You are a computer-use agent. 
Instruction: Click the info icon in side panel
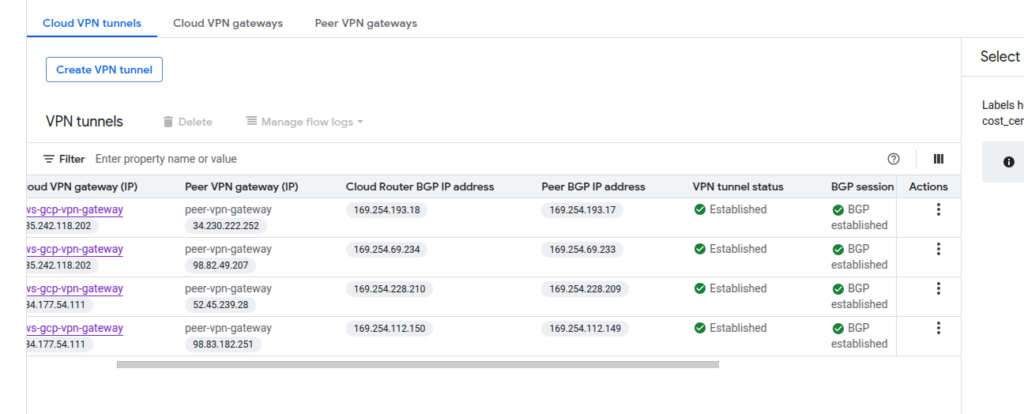click(x=1008, y=162)
